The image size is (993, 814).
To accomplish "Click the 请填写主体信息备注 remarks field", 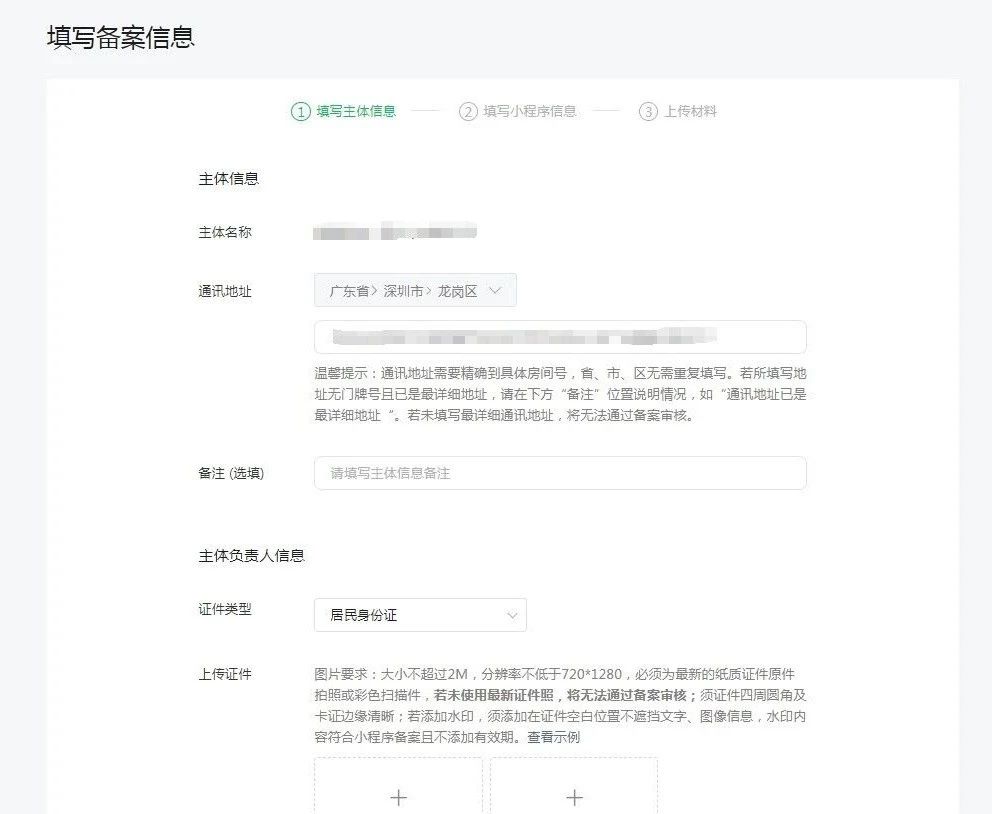I will pos(560,473).
